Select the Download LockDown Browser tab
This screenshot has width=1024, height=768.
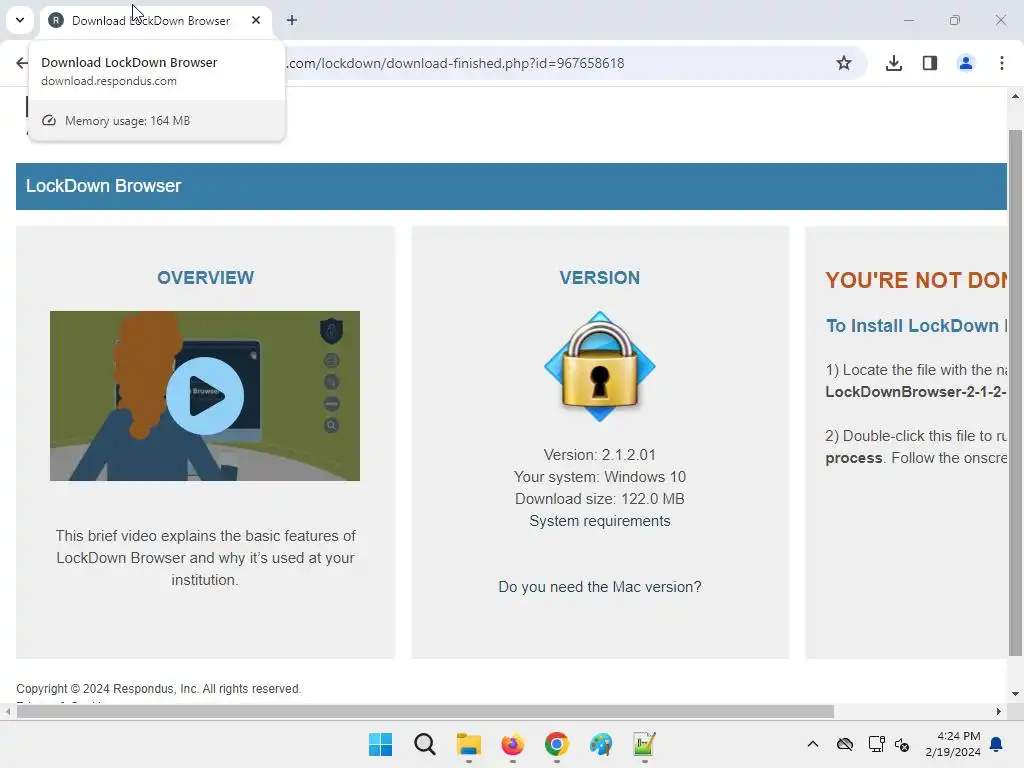pyautogui.click(x=154, y=20)
